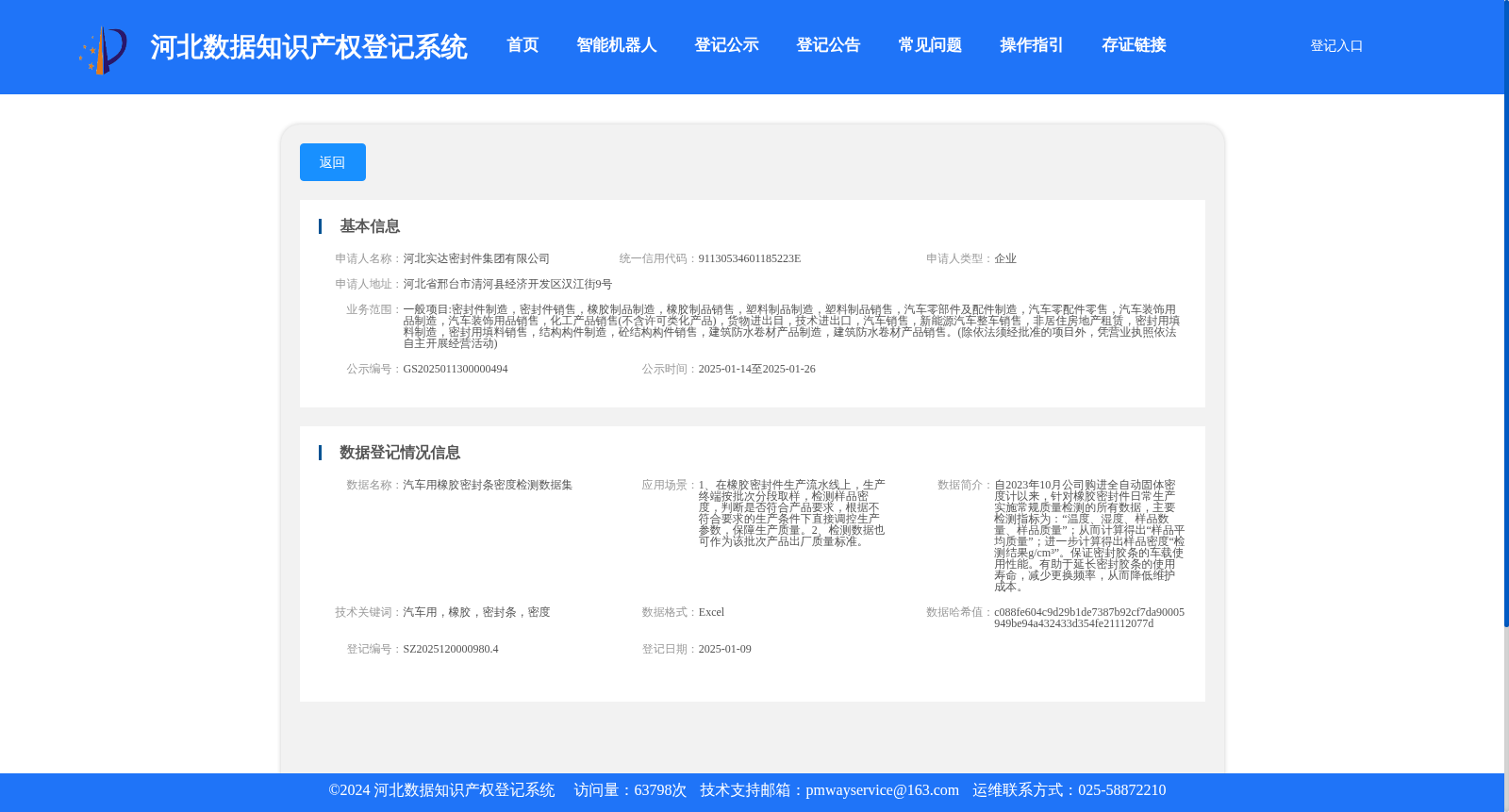The width and height of the screenshot is (1509, 812).
Task: Click the 数据简介 description paragraph
Action: point(1089,536)
